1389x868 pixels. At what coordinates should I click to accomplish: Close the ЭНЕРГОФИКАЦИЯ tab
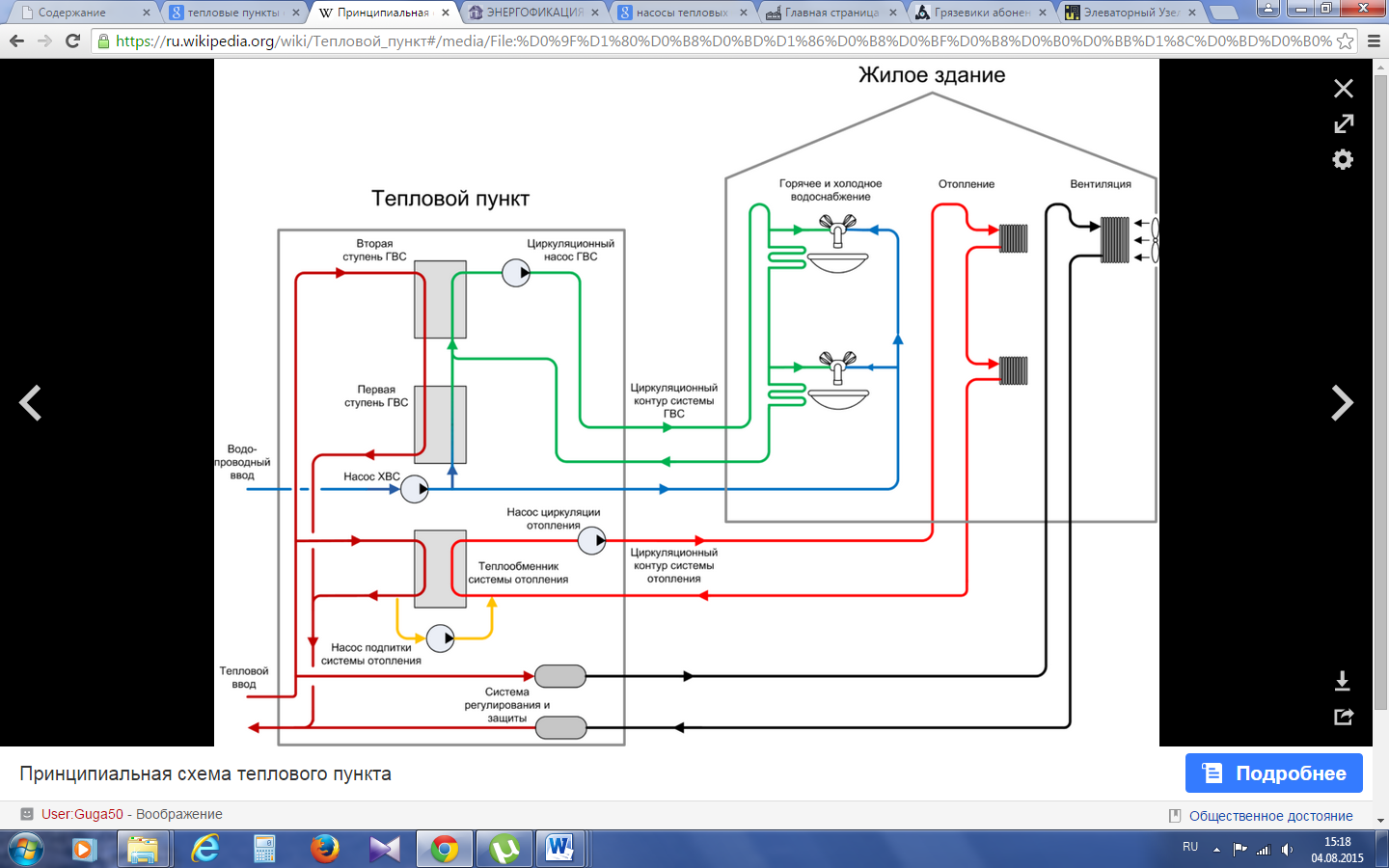click(x=594, y=13)
